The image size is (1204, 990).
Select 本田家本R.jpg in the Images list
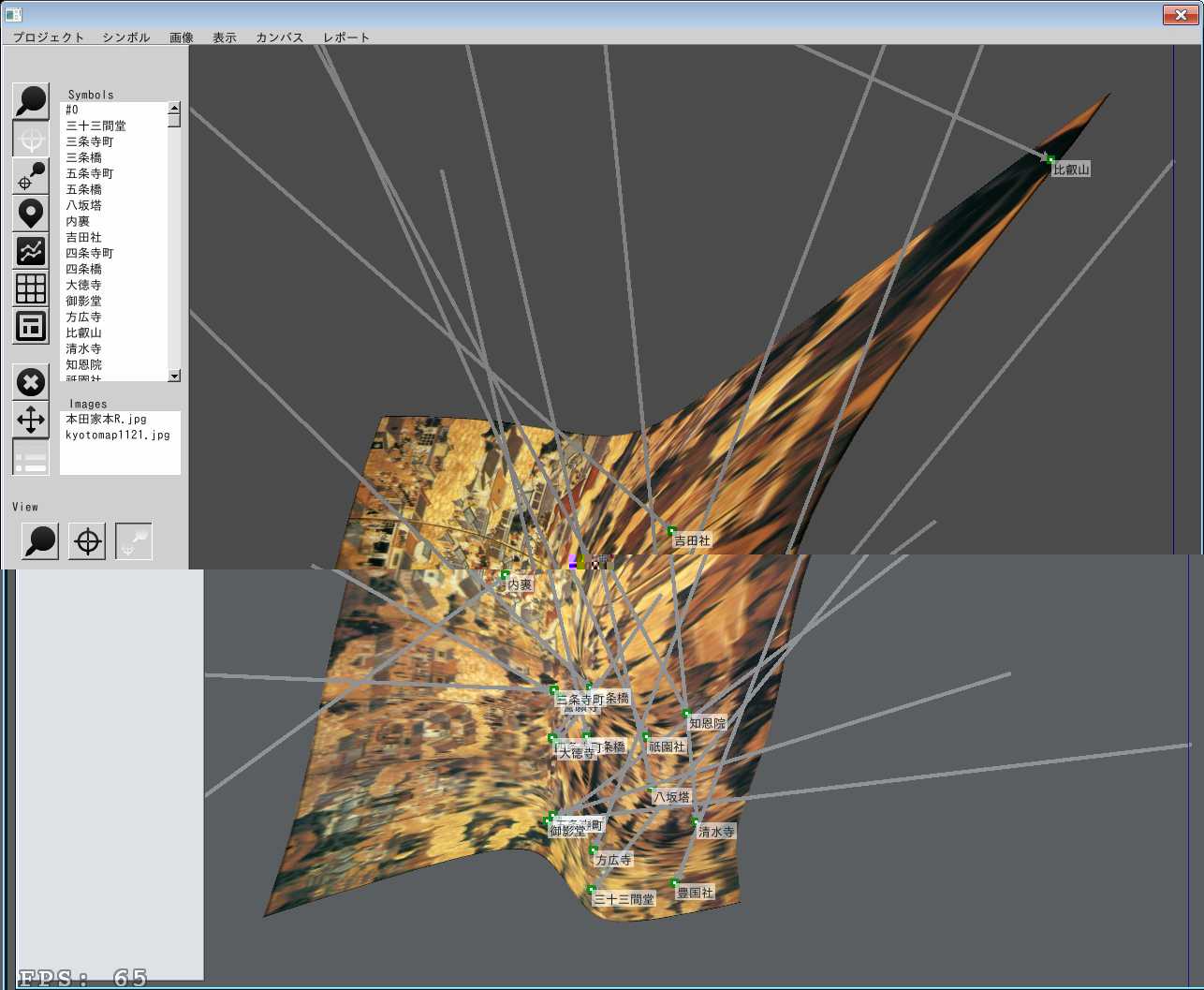(x=120, y=419)
